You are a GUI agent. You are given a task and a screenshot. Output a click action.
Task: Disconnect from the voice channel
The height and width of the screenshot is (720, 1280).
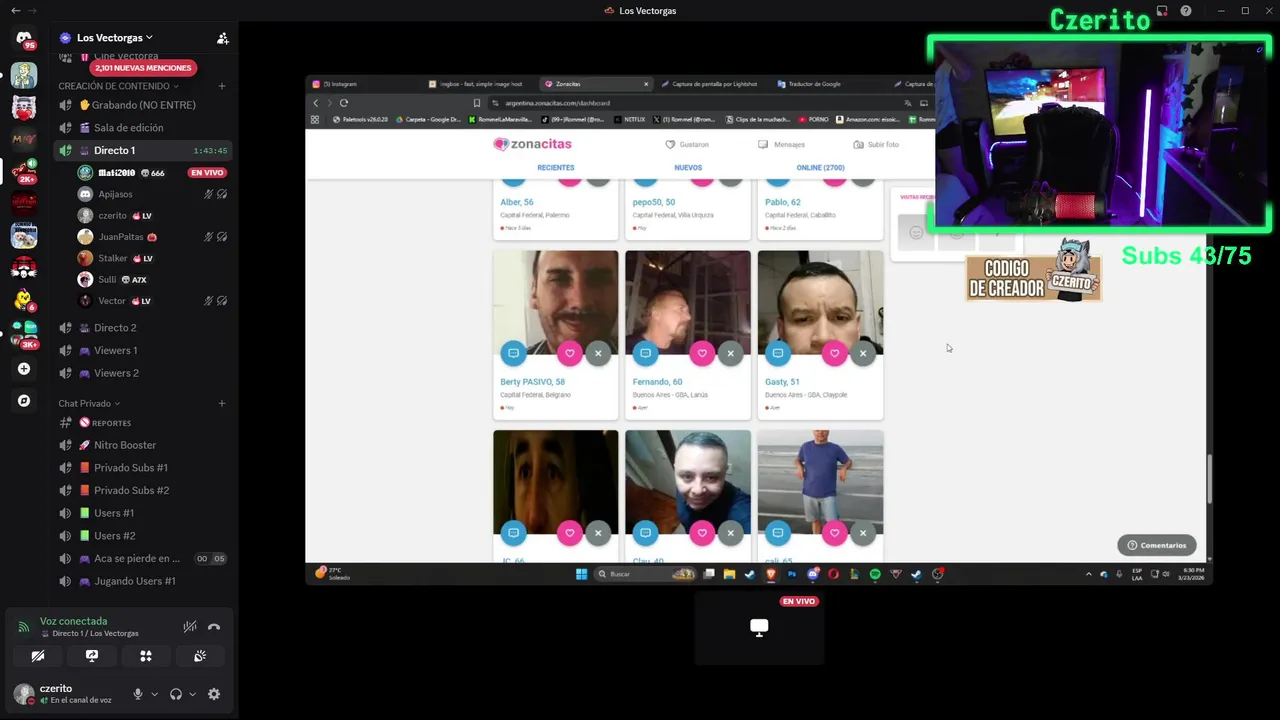(213, 627)
